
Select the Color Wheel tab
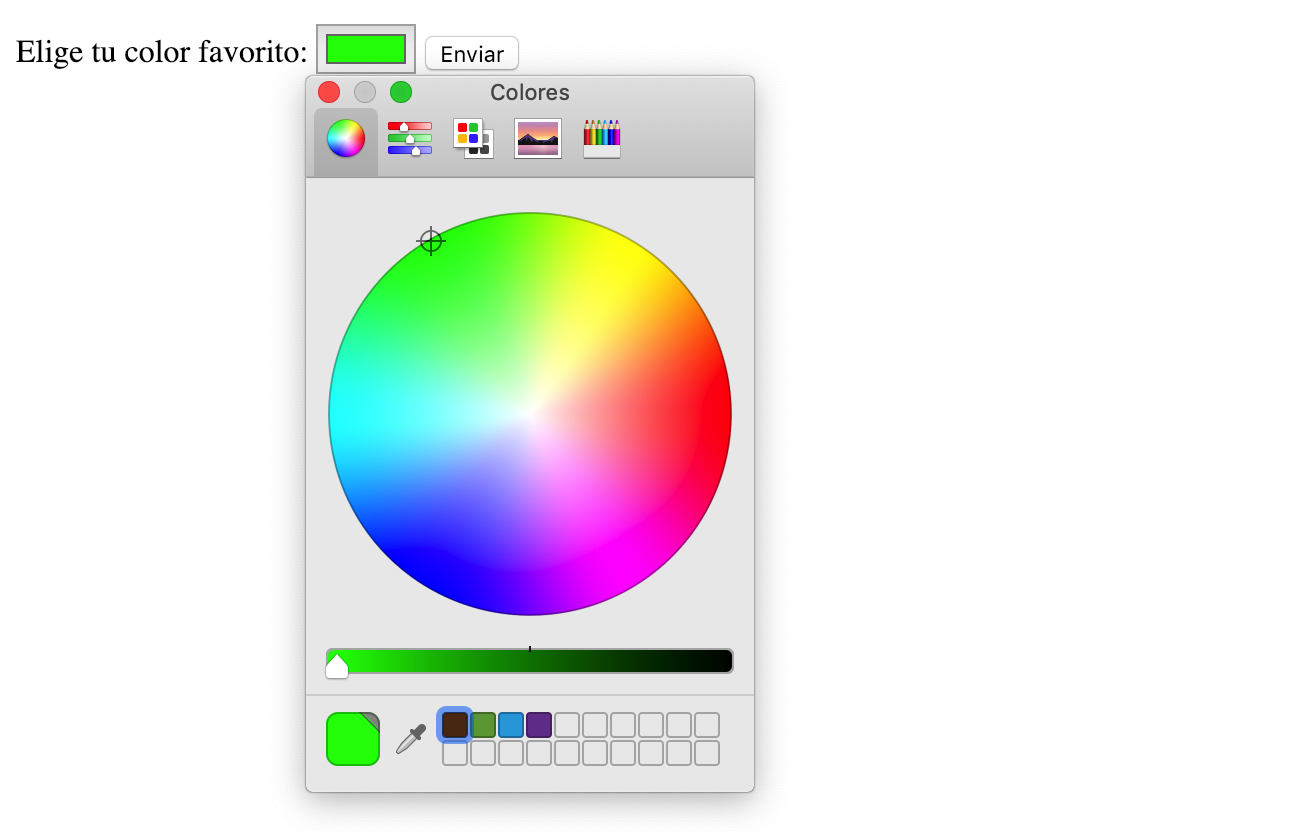point(344,139)
